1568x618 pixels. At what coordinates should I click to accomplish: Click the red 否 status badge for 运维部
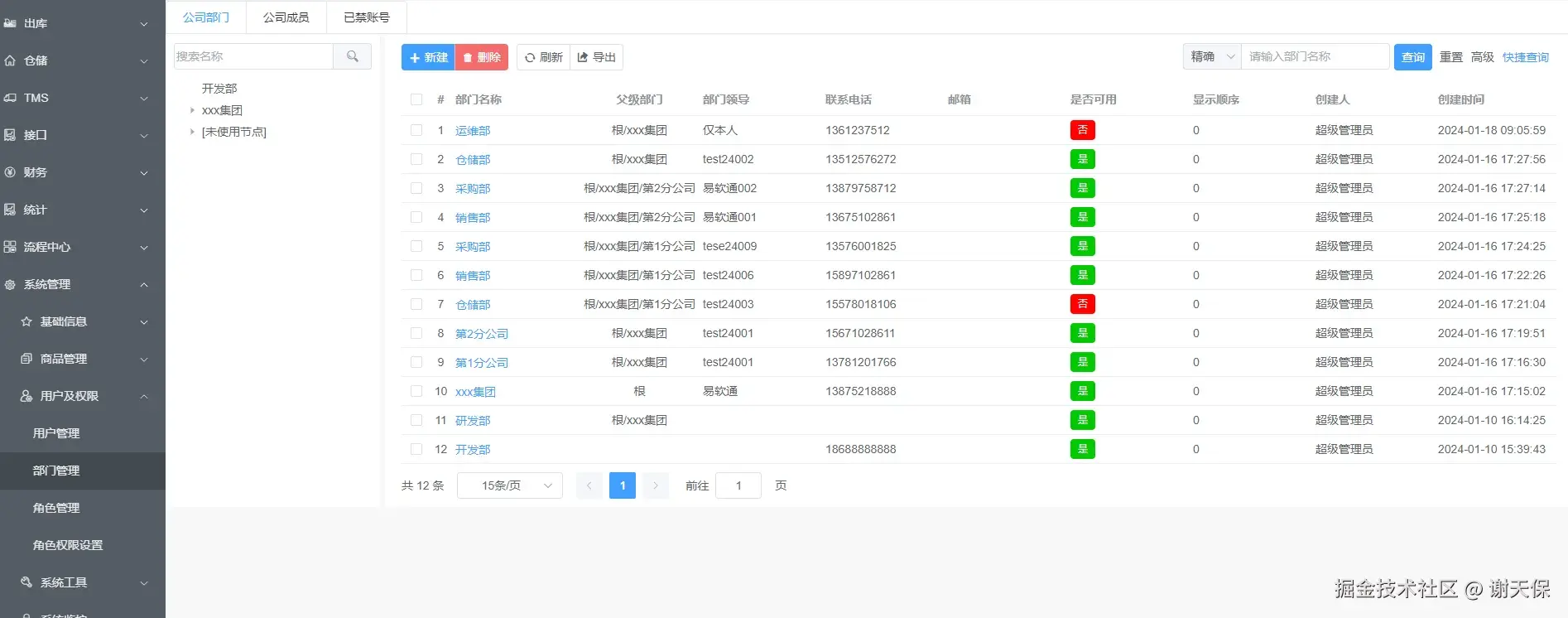tap(1082, 130)
